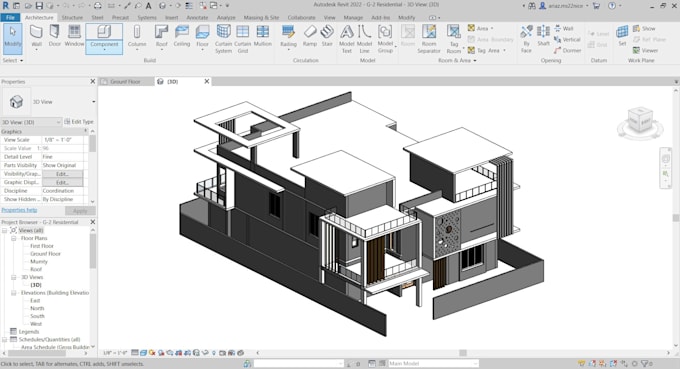Open the File menu
Image resolution: width=680 pixels, height=369 pixels.
coord(10,17)
